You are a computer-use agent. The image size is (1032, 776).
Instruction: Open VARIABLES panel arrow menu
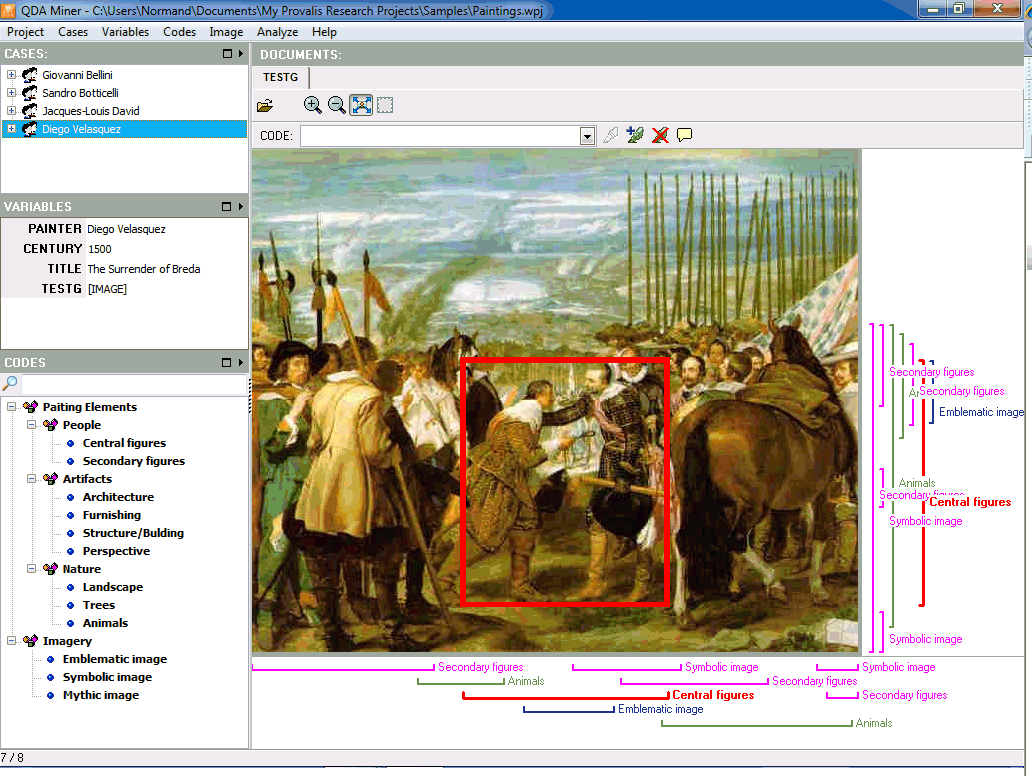point(241,207)
